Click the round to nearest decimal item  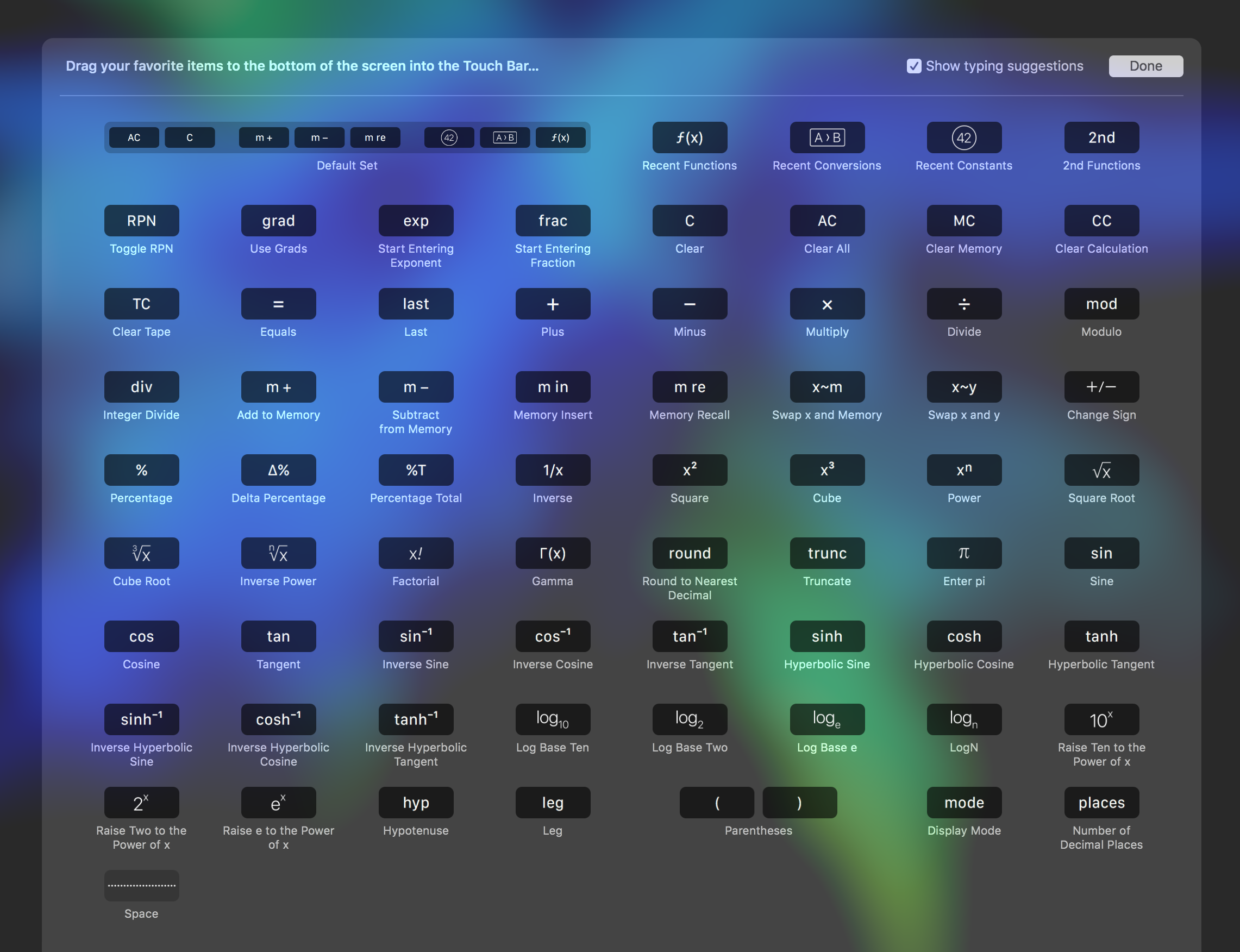[x=689, y=553]
